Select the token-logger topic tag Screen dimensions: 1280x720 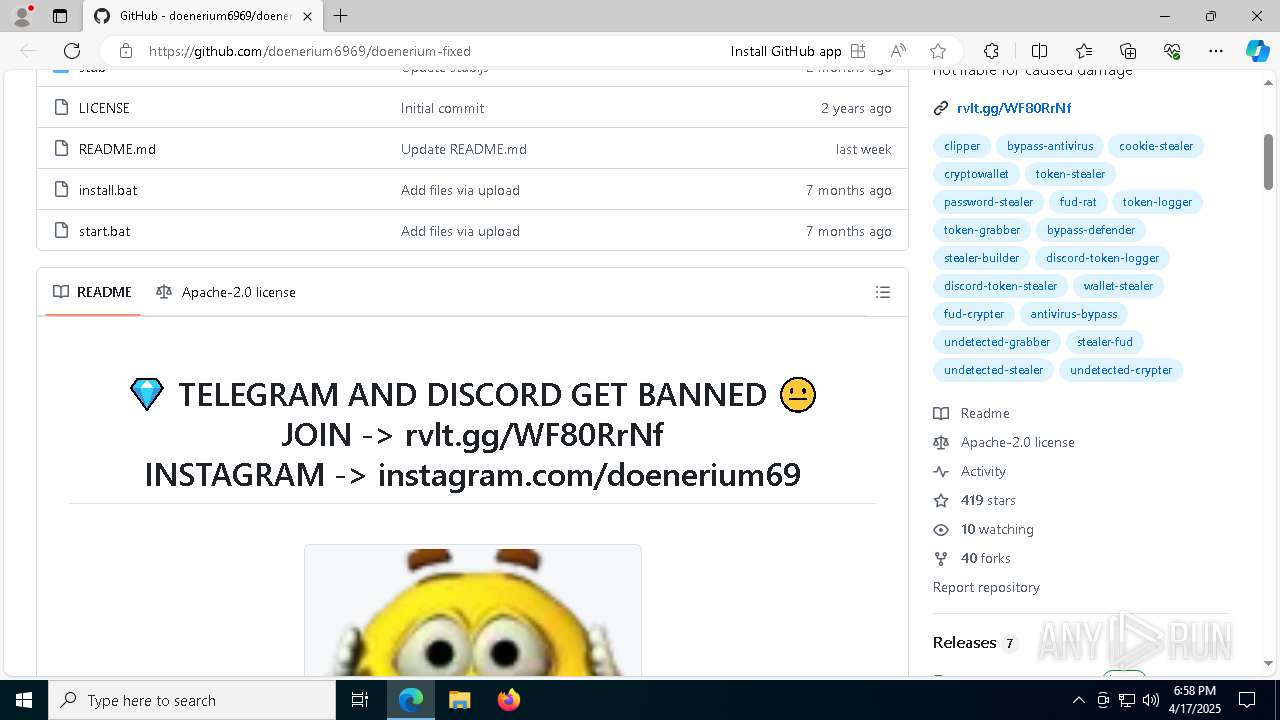click(1157, 202)
